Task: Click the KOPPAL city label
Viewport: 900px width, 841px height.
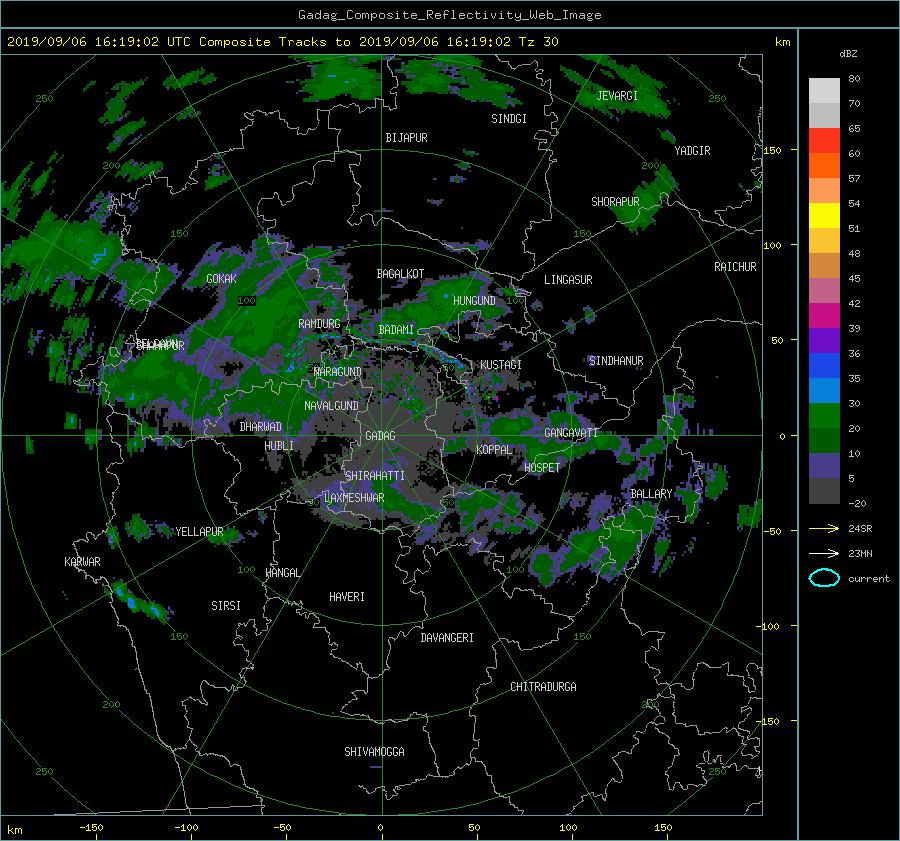Action: coord(494,450)
